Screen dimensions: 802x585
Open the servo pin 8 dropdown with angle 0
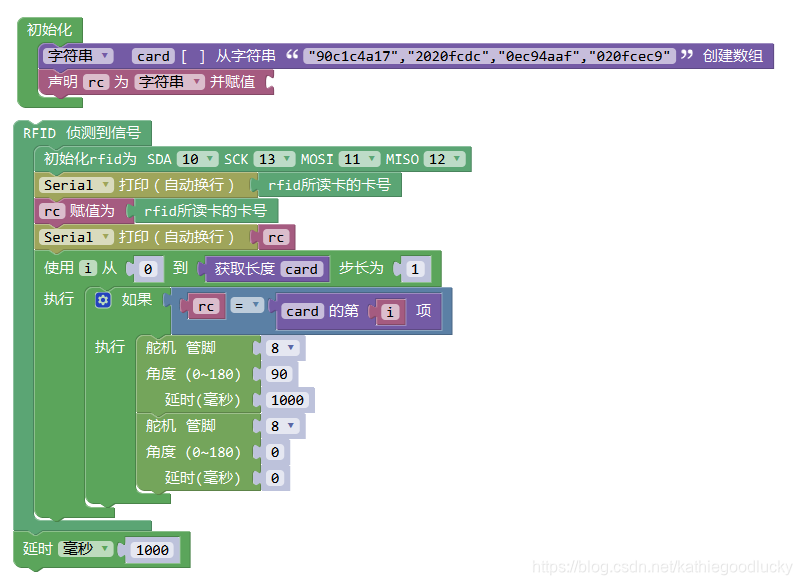tap(283, 426)
